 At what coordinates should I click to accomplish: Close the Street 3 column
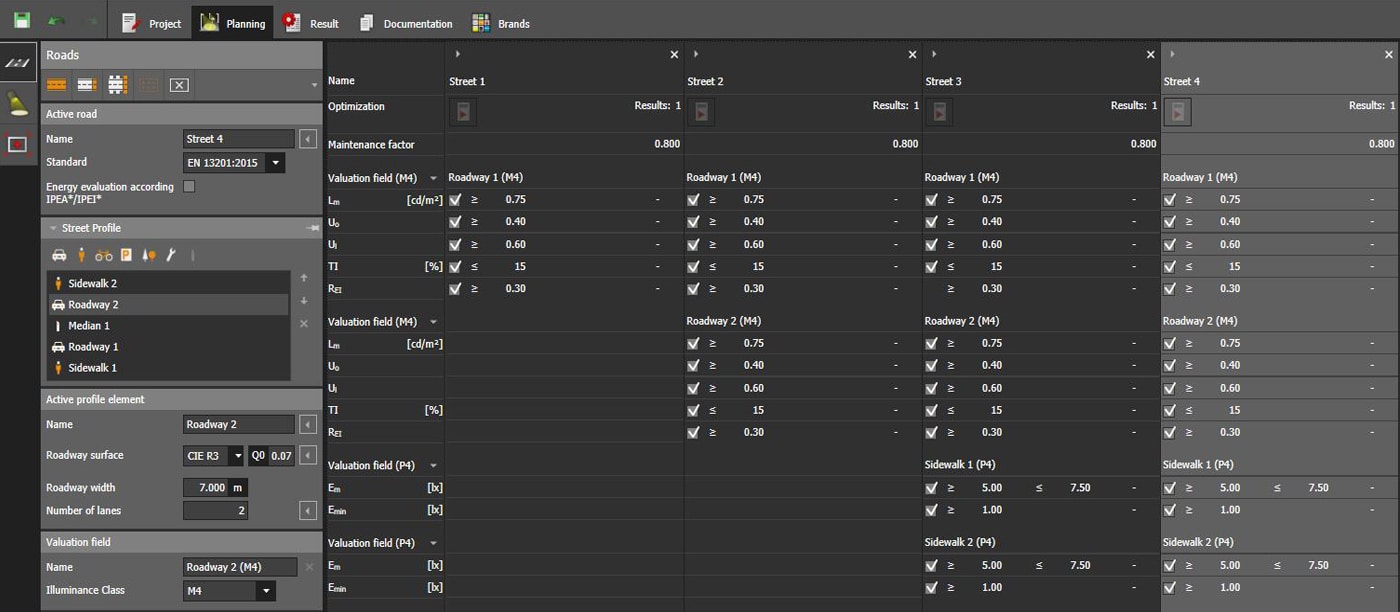[1150, 55]
